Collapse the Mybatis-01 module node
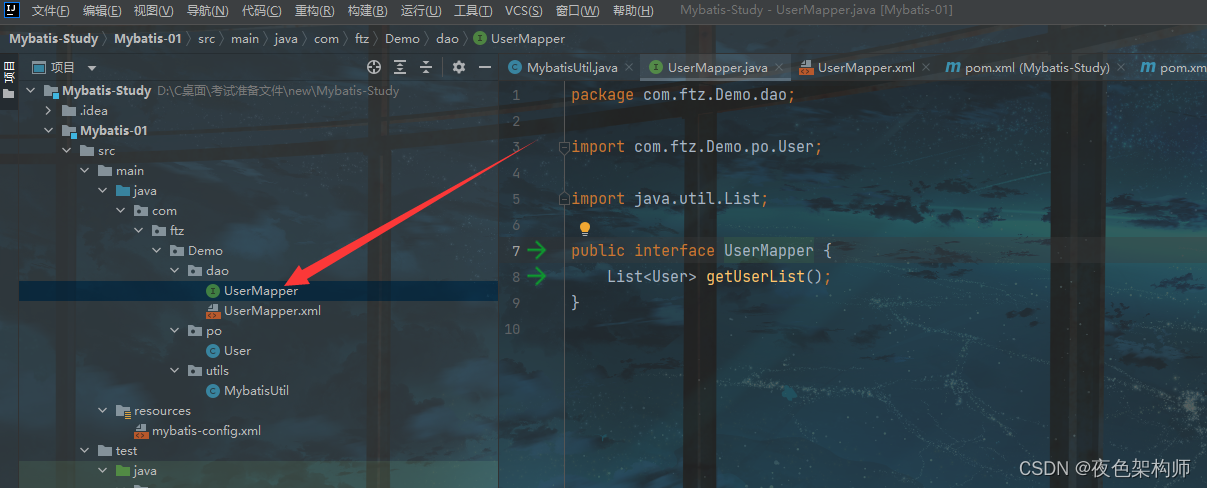 pyautogui.click(x=48, y=130)
